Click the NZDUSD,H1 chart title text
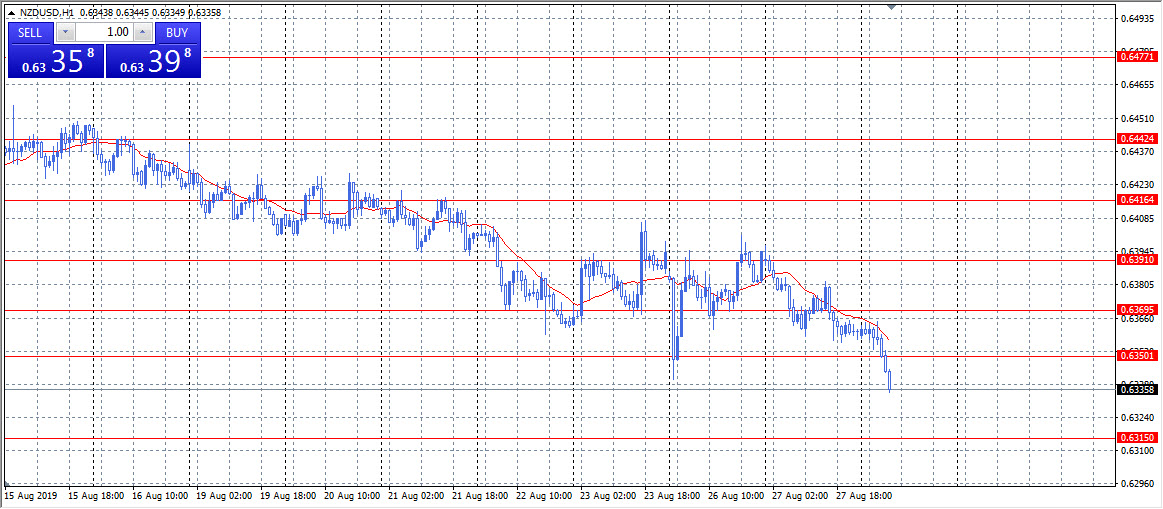The width and height of the screenshot is (1163, 509). [49, 13]
